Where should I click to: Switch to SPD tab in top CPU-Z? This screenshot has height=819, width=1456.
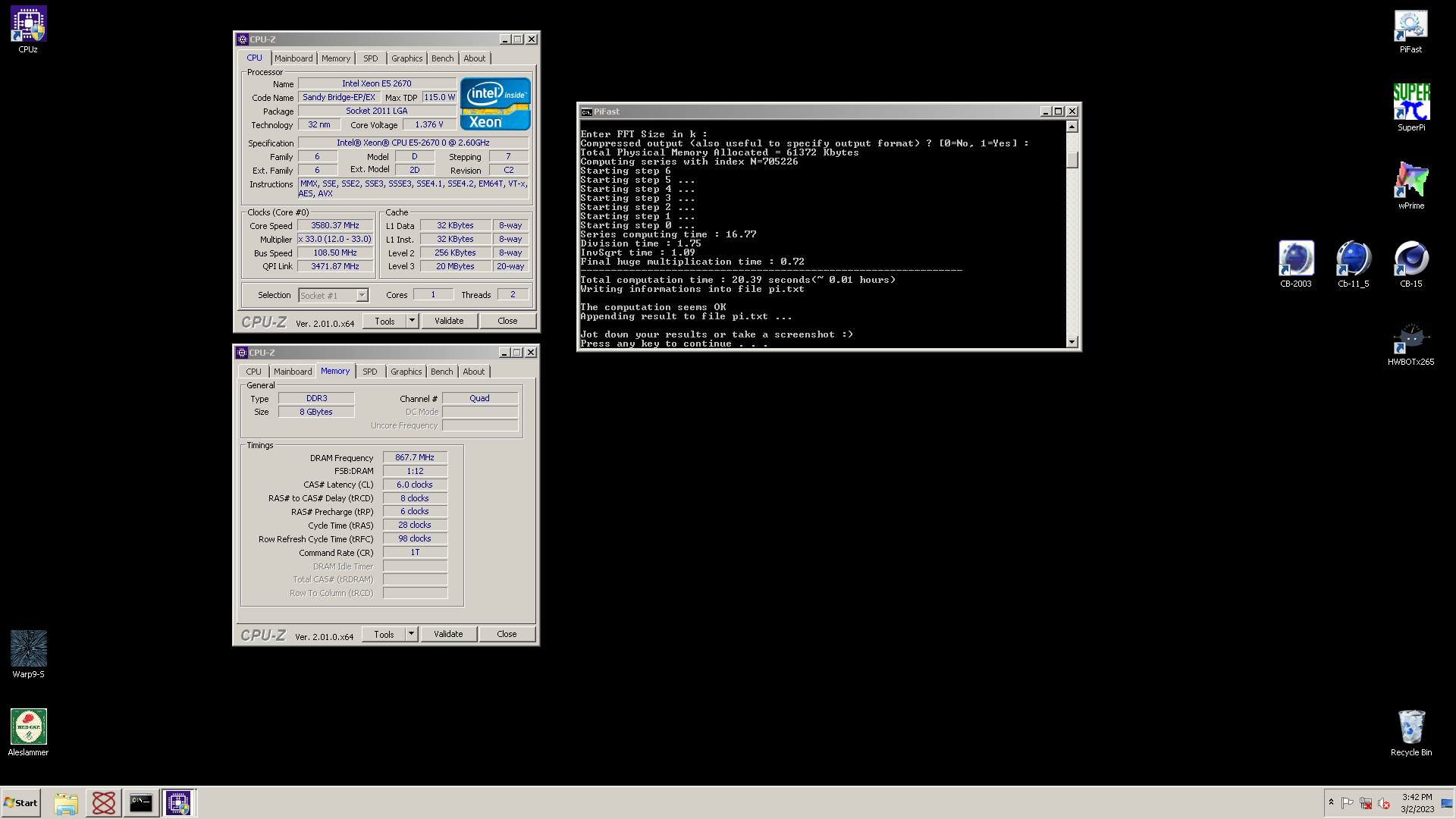(x=370, y=58)
